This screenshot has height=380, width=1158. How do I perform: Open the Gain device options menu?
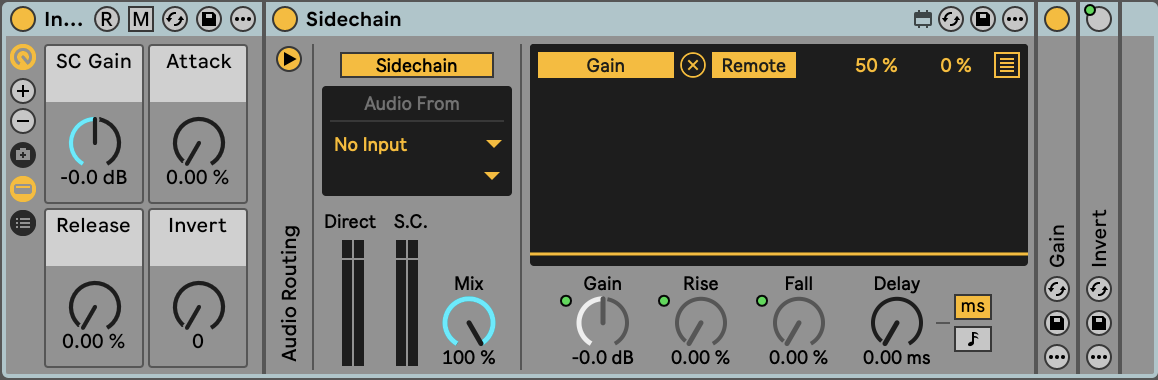1057,357
